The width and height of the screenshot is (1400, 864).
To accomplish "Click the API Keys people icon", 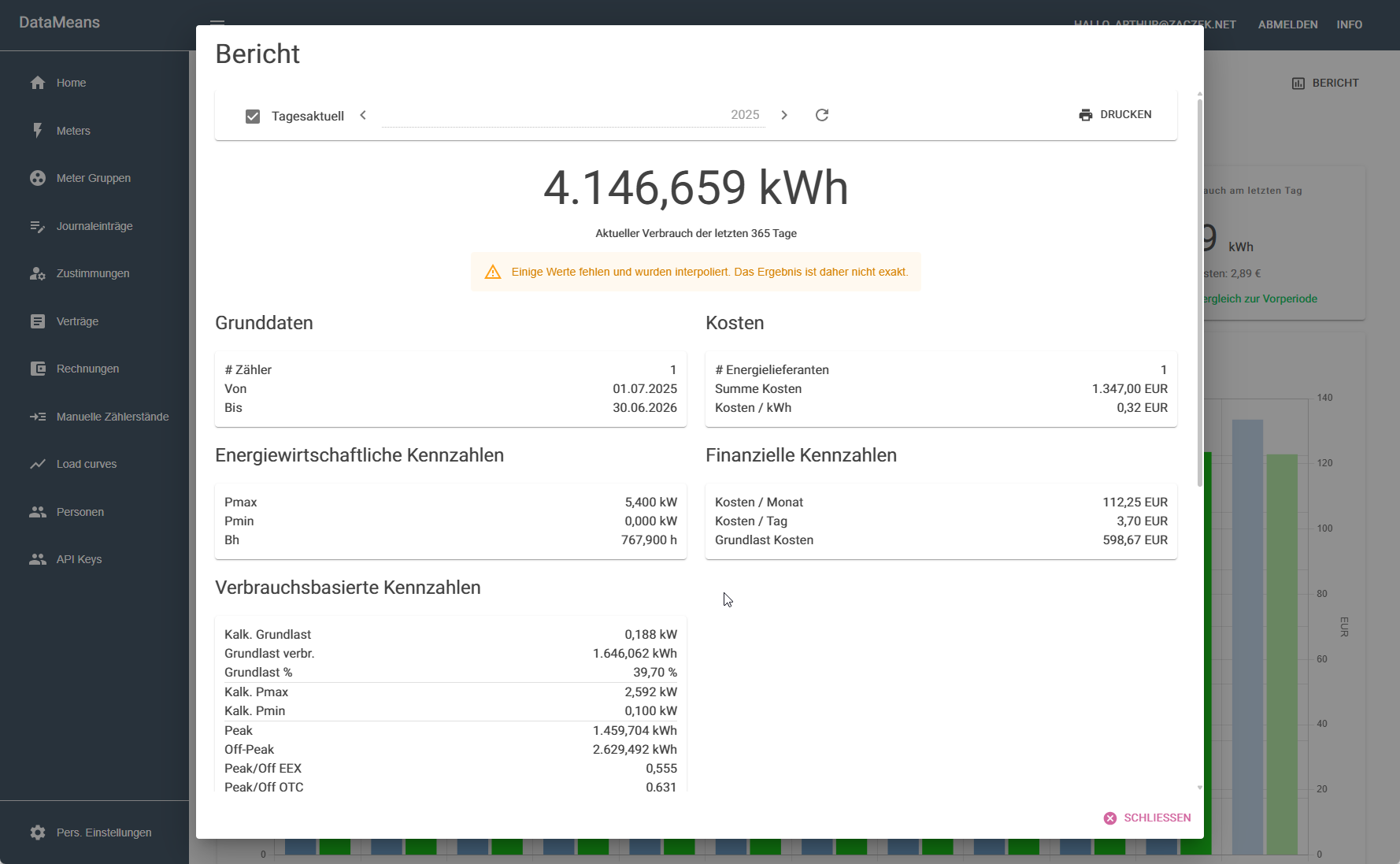I will [x=38, y=559].
